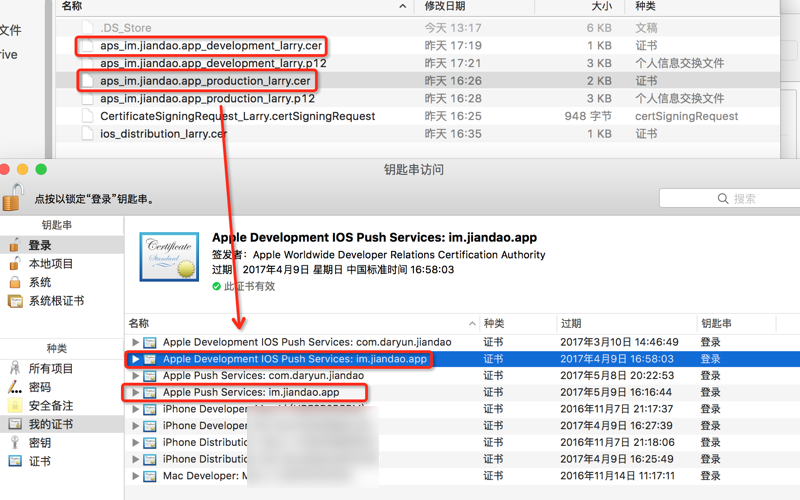Expand Apple Push Services com.daryun.jiandao row
The height and width of the screenshot is (500, 800).
tap(135, 376)
